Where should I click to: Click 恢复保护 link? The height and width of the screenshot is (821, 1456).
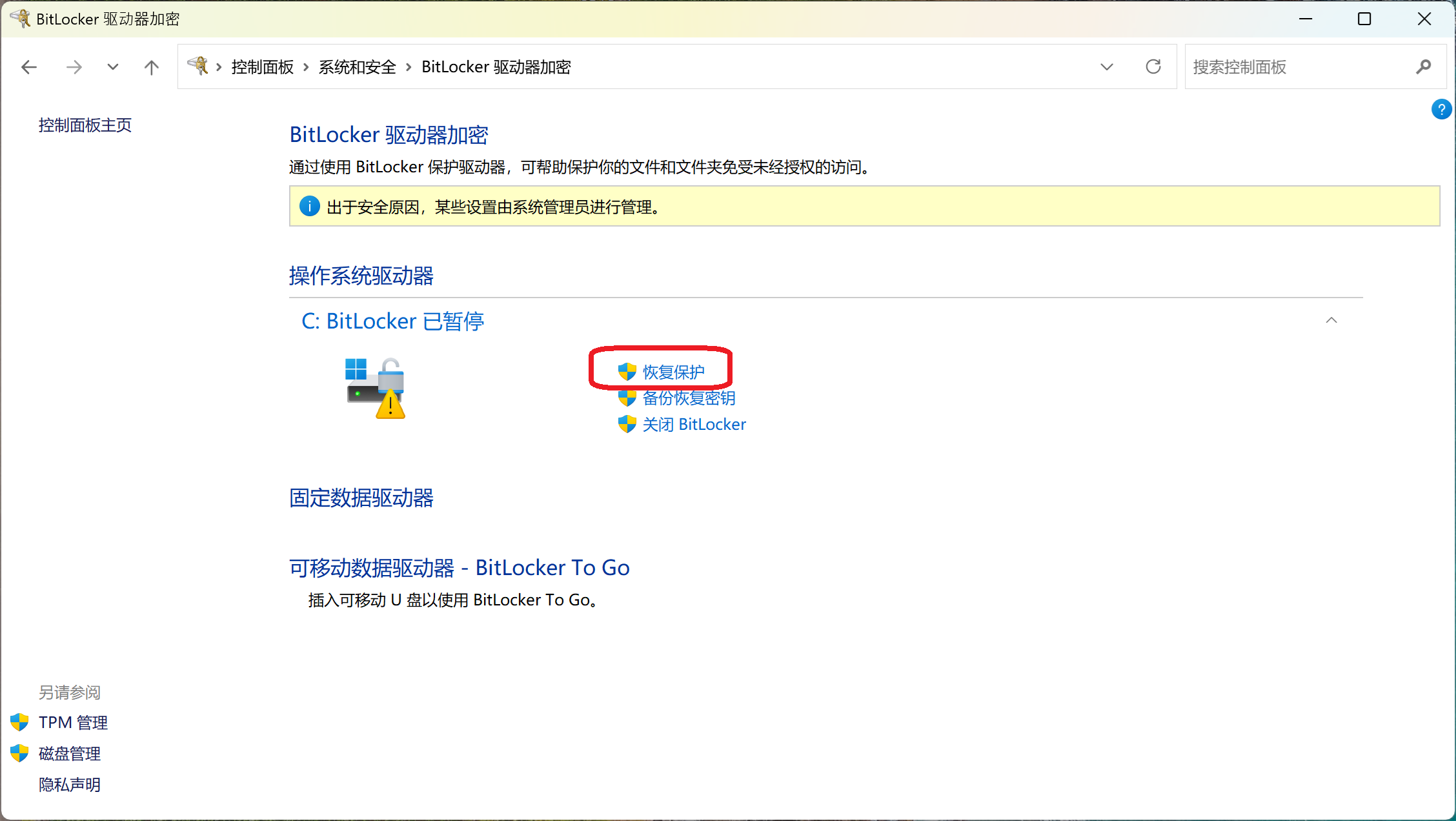pos(673,372)
